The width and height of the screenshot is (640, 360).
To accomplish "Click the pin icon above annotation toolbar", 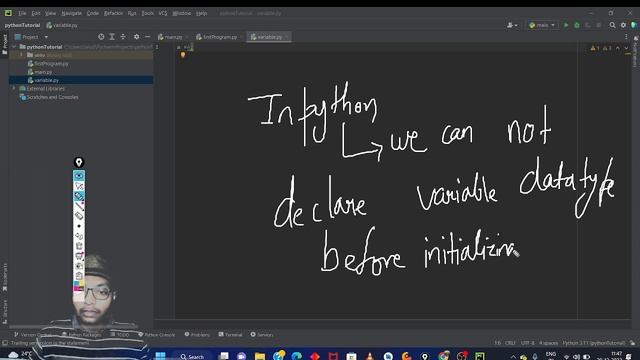I will [x=79, y=162].
